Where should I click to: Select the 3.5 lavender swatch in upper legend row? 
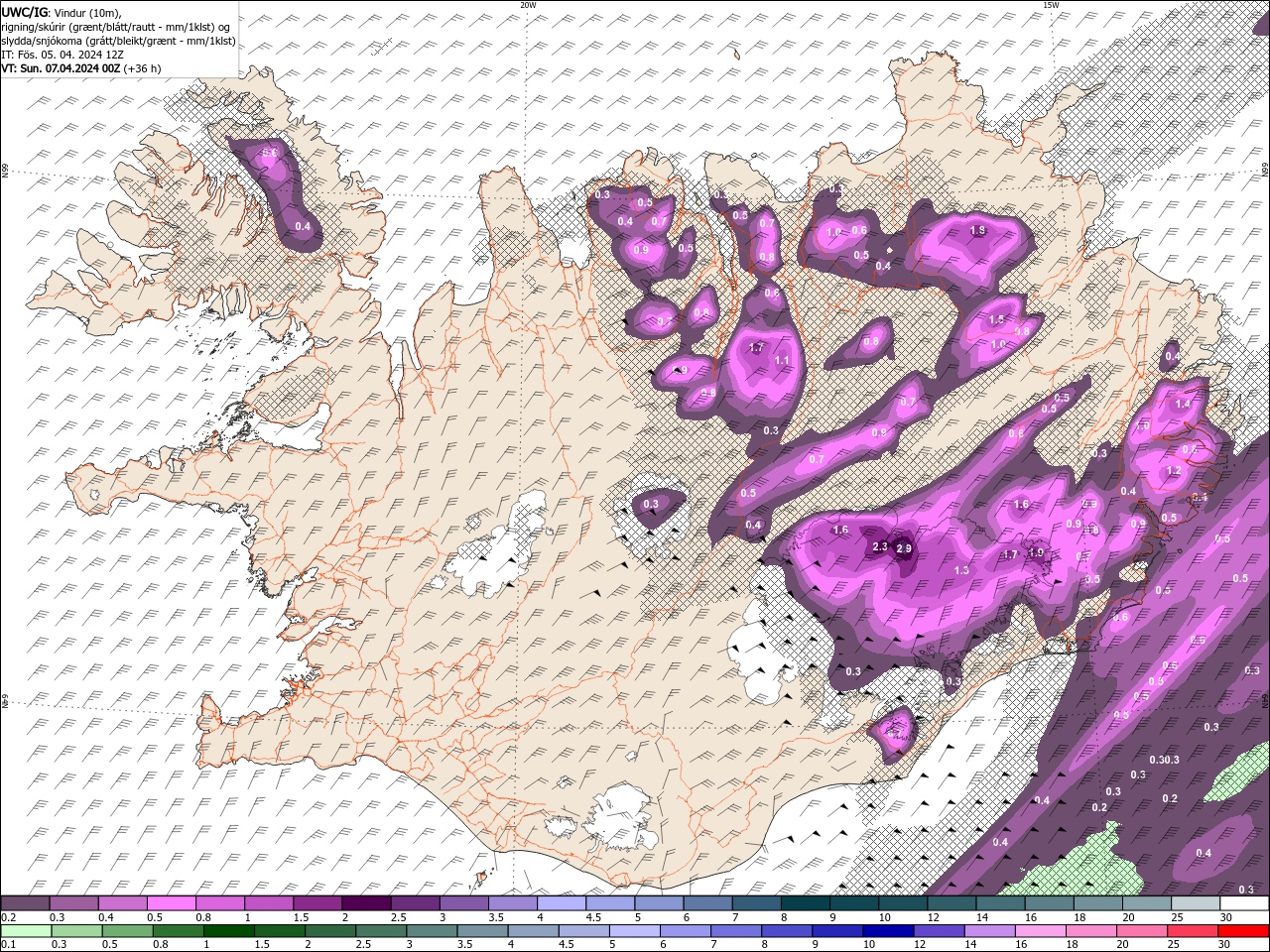512,903
